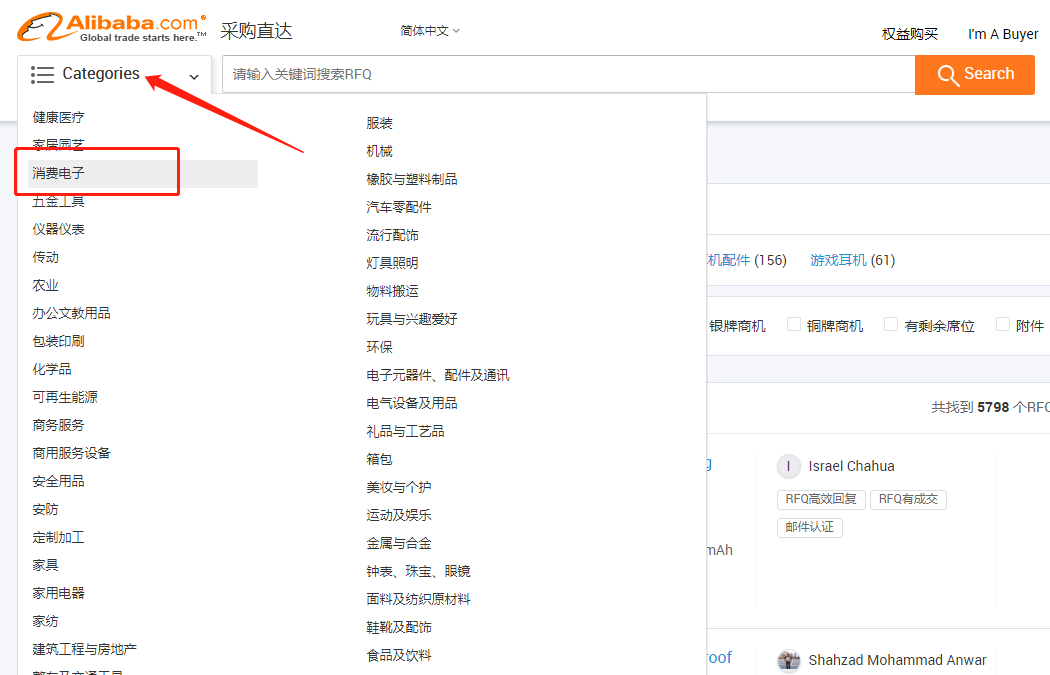Click the RFQ高效回复 tag

tap(821, 499)
